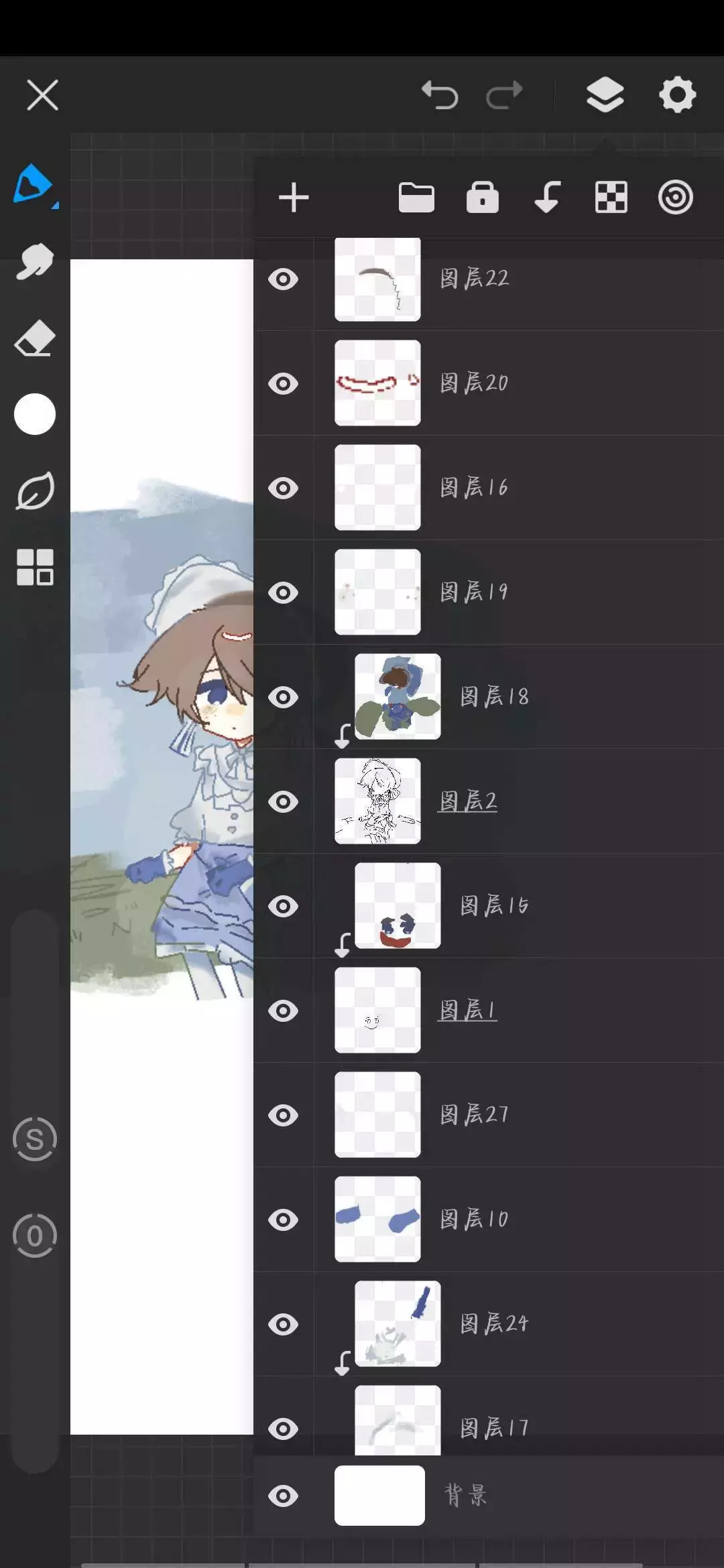Exit canvas with the X button

pos(43,94)
